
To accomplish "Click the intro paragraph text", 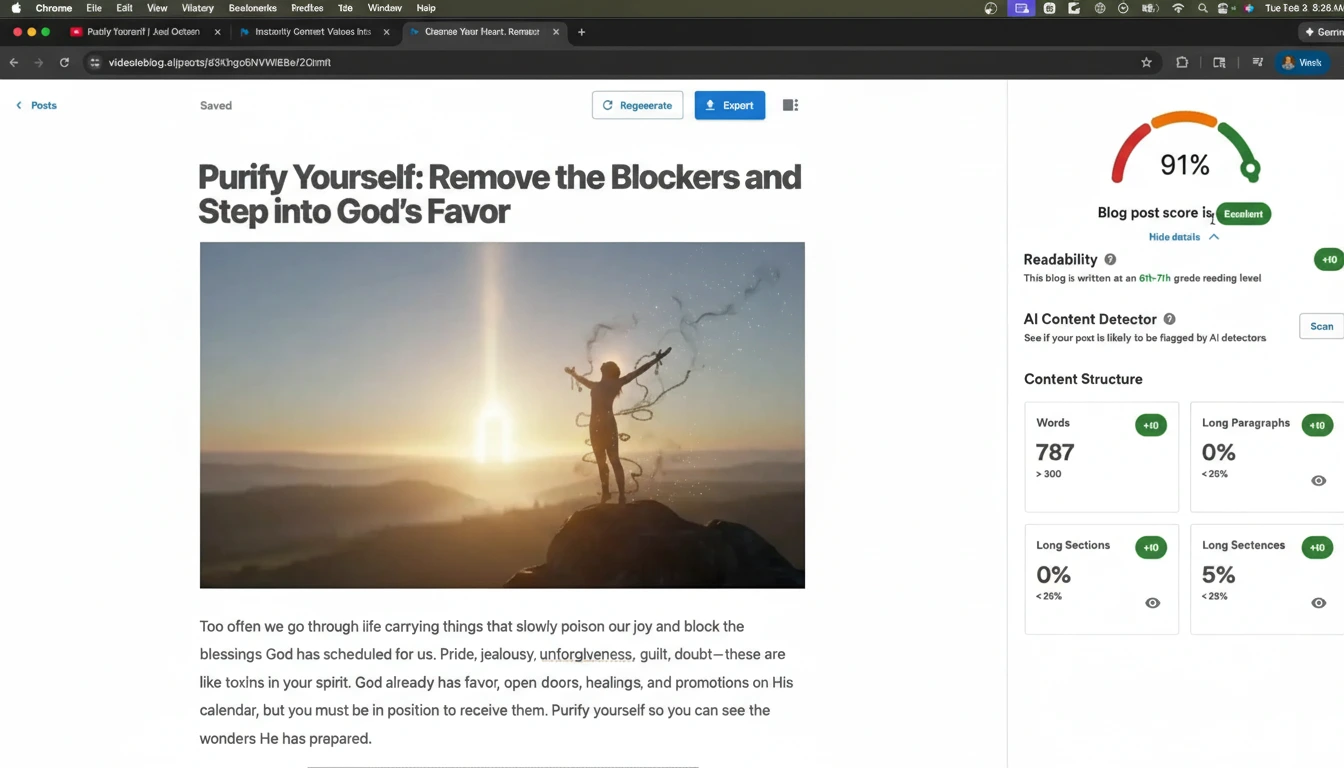I will [x=496, y=682].
